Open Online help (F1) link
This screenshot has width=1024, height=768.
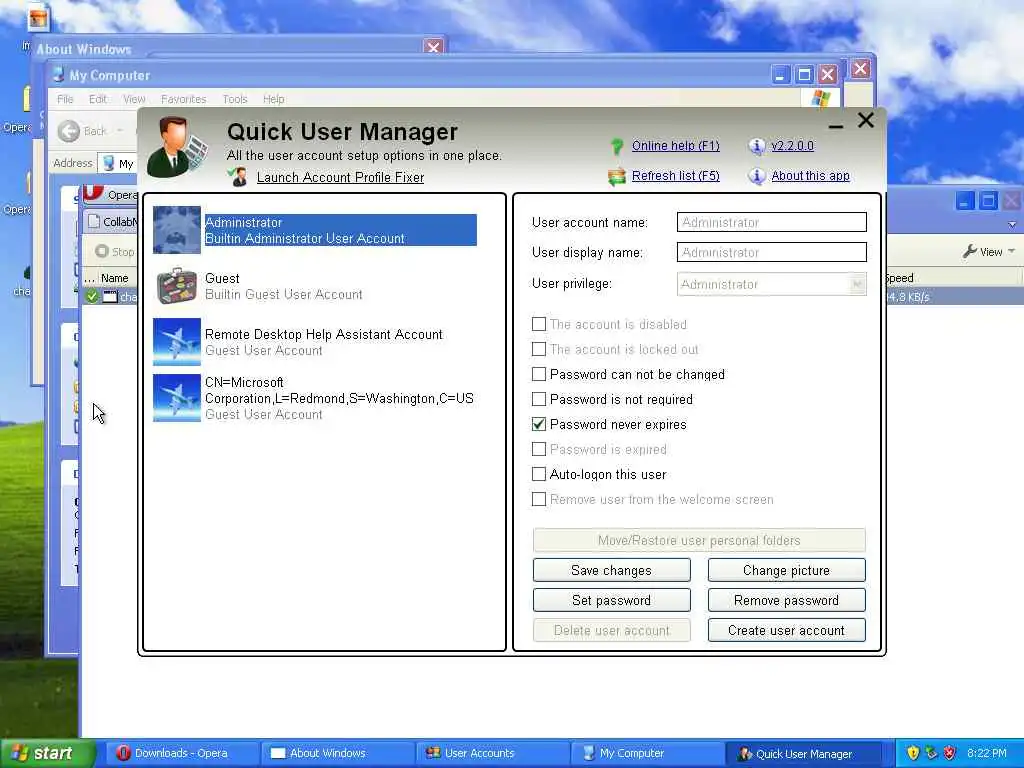coord(676,146)
